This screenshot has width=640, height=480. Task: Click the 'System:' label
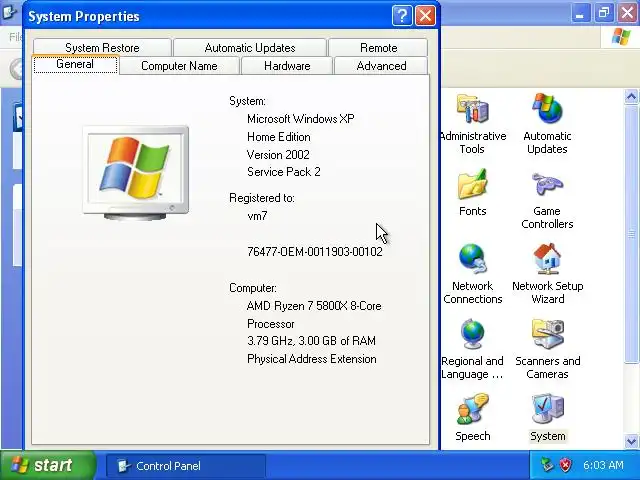pos(247,101)
